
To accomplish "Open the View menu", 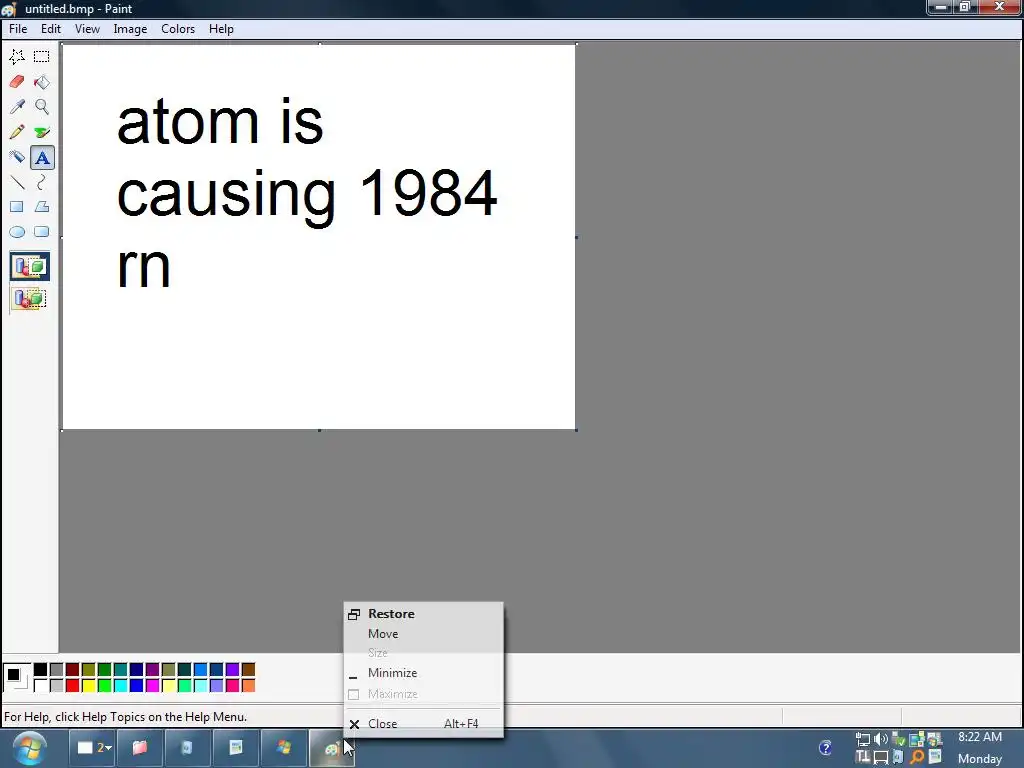I will click(87, 29).
